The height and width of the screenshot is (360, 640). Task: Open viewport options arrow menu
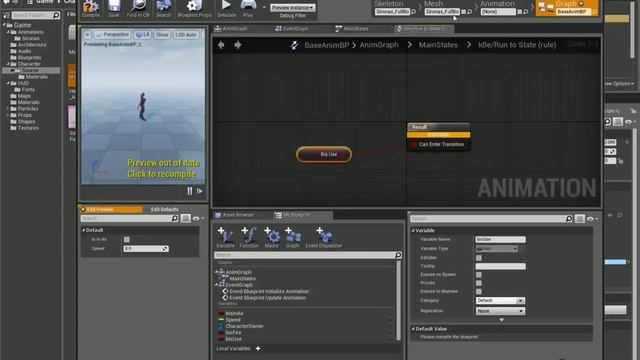pyautogui.click(x=87, y=35)
